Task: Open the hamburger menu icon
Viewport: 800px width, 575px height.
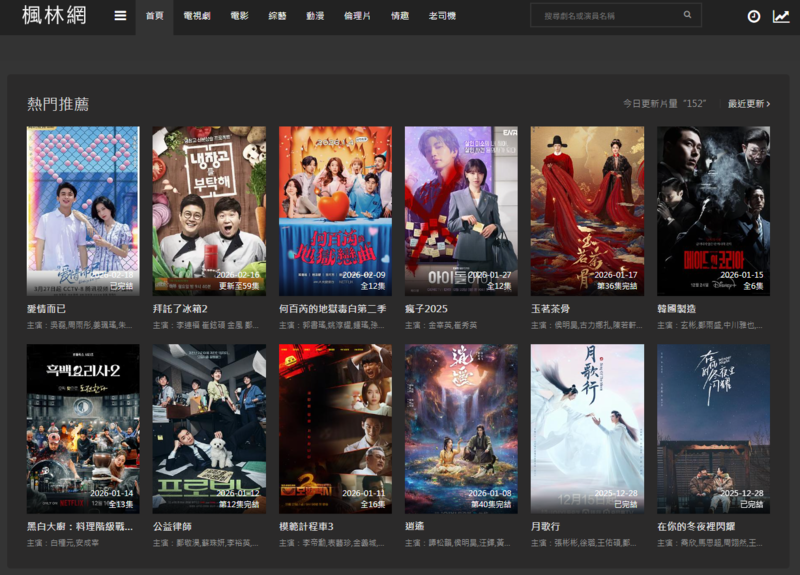Action: tap(120, 16)
